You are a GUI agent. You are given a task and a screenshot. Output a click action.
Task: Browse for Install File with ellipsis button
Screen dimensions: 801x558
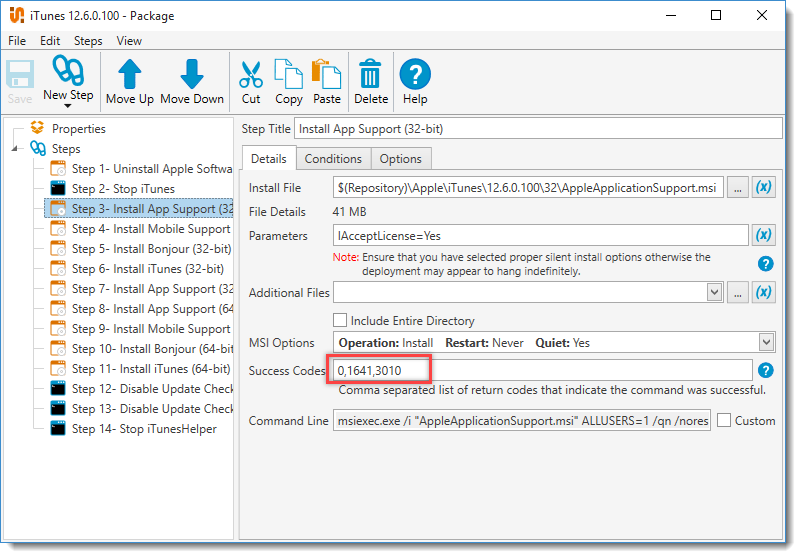pos(738,188)
